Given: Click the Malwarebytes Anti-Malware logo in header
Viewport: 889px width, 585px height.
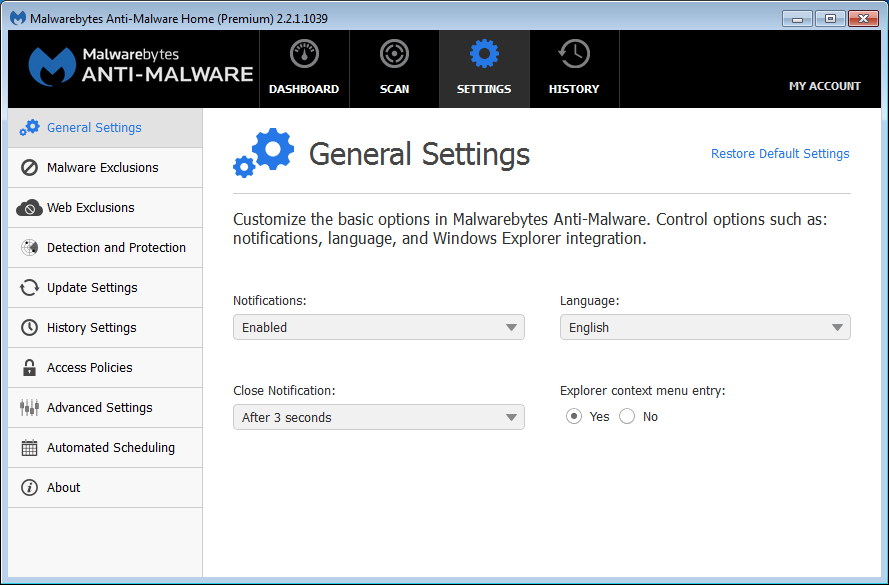Looking at the screenshot, I should pos(141,67).
